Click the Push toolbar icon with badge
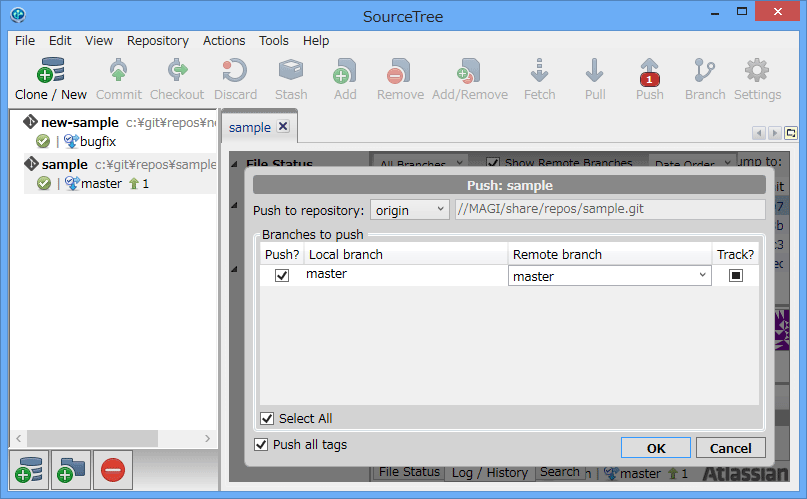The width and height of the screenshot is (807, 499). pyautogui.click(x=650, y=72)
